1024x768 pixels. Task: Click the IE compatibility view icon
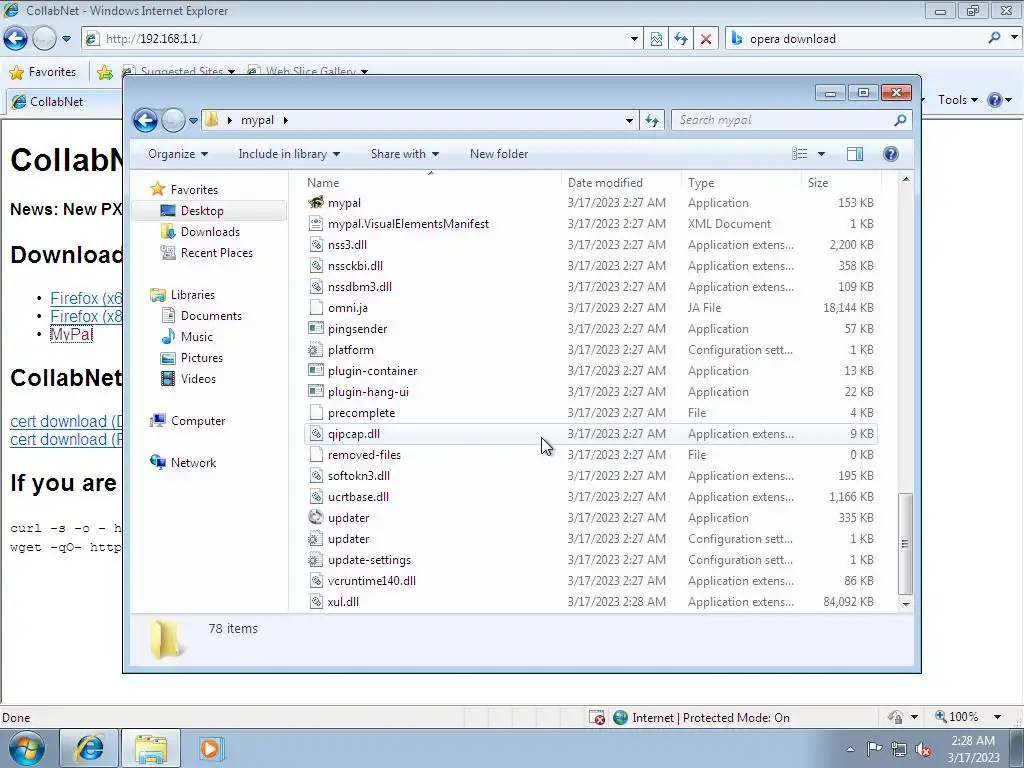pyautogui.click(x=656, y=39)
